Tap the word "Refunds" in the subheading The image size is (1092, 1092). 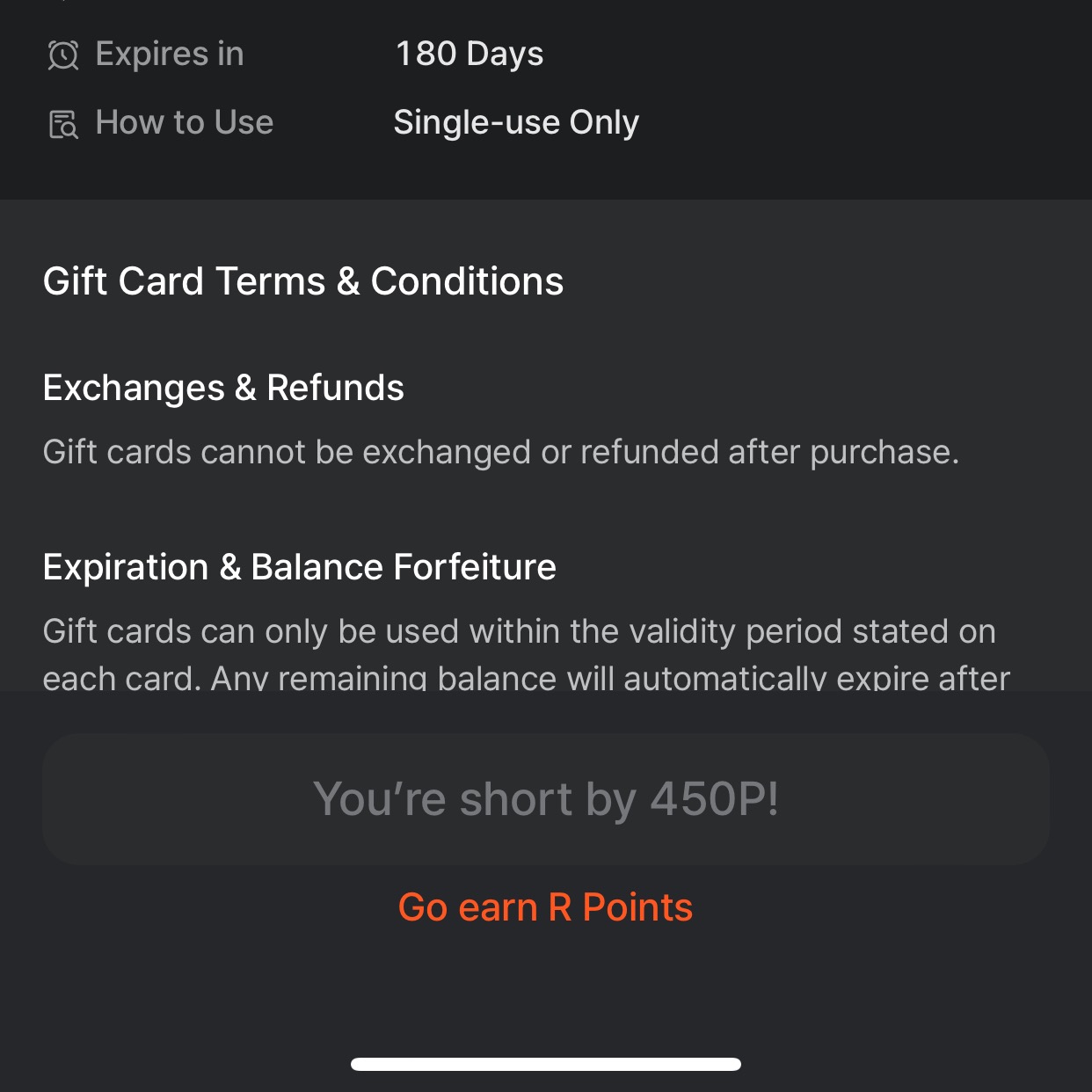[x=335, y=388]
